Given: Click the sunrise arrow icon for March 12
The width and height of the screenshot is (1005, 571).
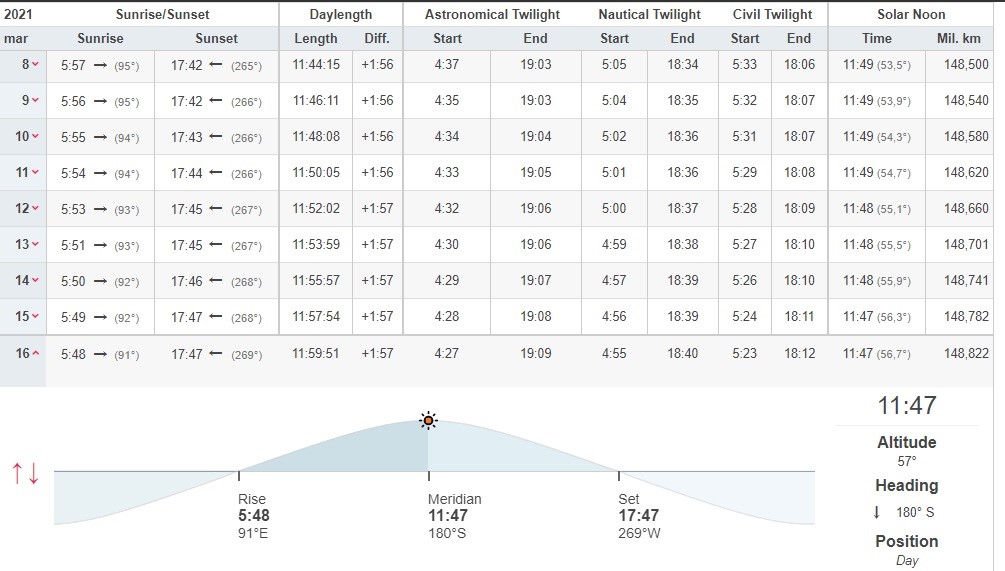Looking at the screenshot, I should pos(99,209).
